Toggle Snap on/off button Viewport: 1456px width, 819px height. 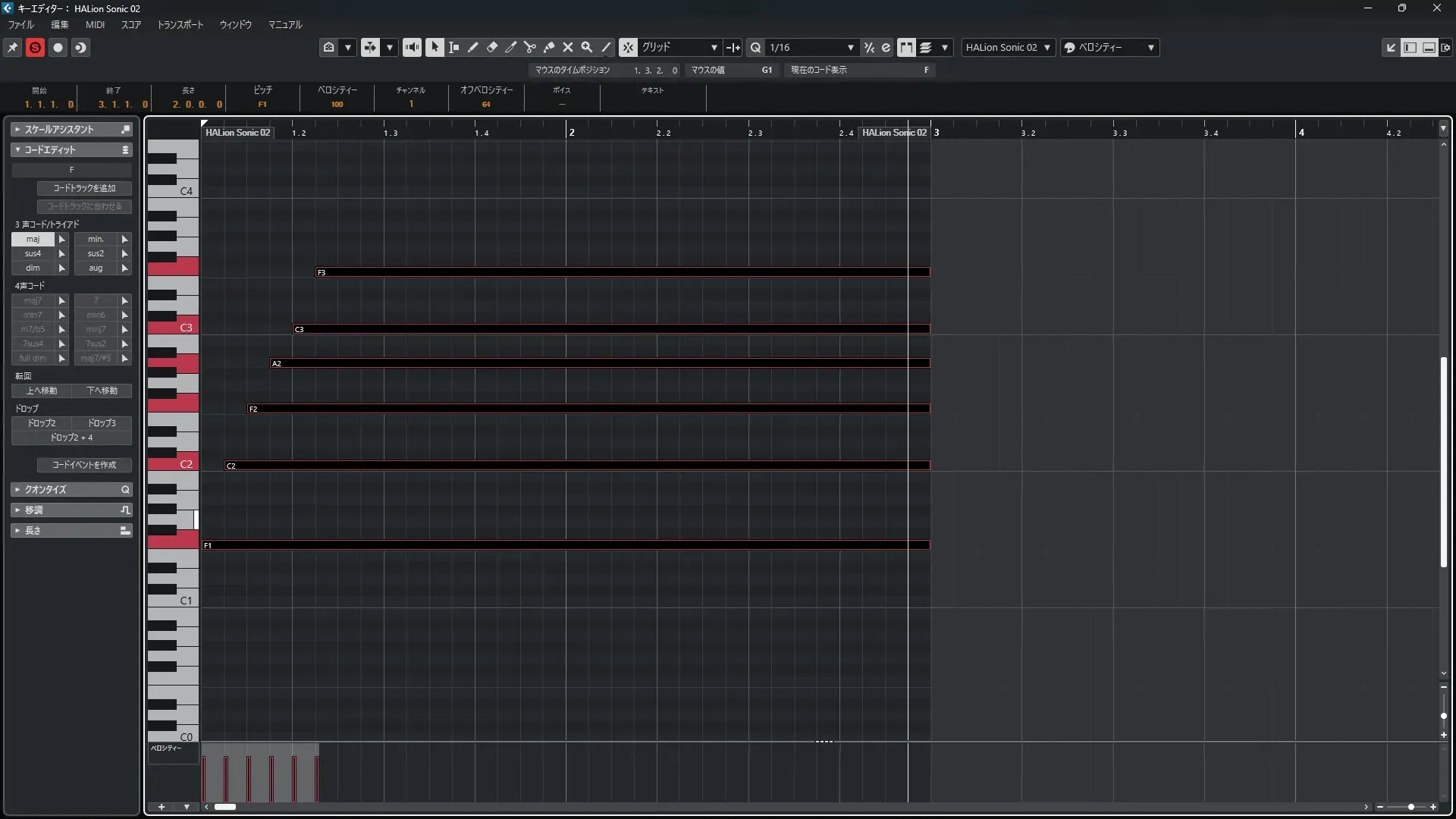[x=628, y=47]
